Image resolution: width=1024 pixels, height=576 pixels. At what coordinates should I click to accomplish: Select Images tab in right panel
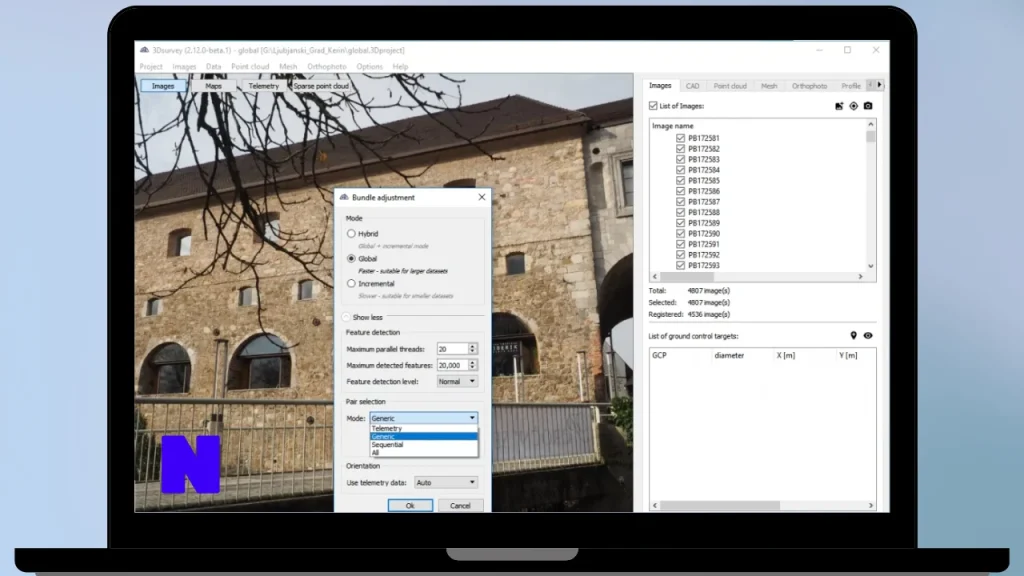(x=660, y=86)
